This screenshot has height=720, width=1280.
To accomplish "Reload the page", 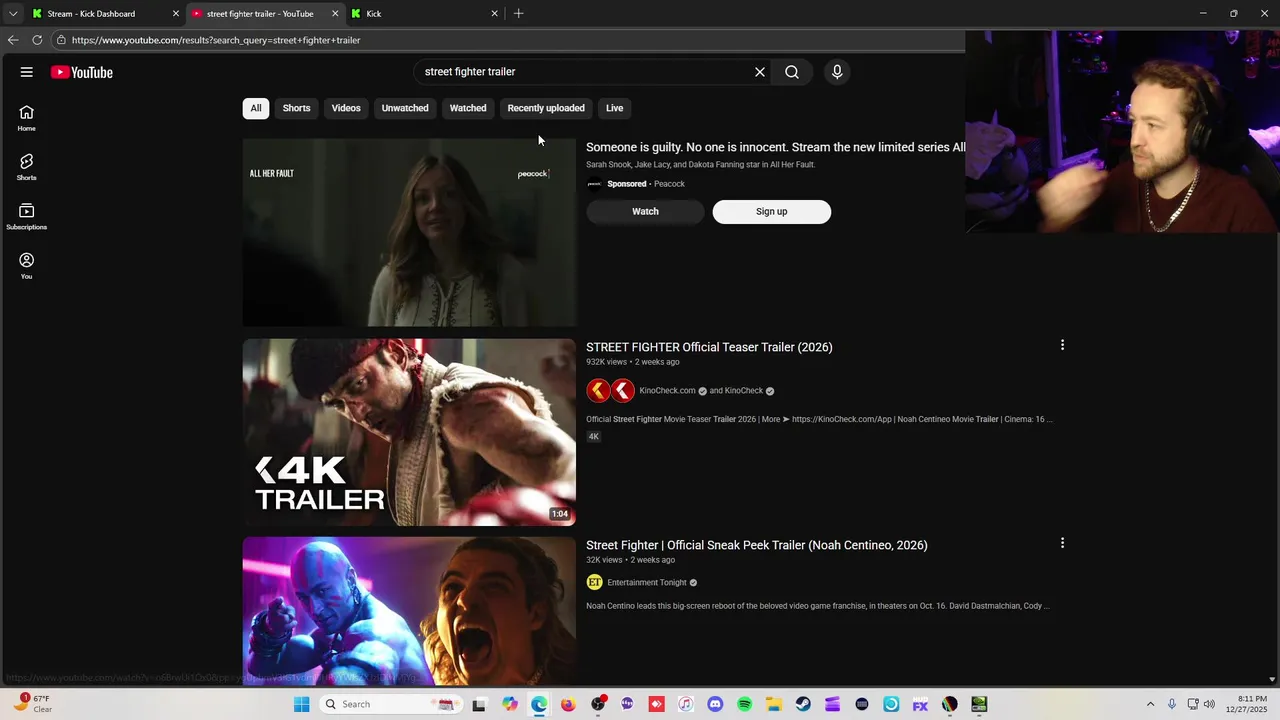I will pos(37,40).
